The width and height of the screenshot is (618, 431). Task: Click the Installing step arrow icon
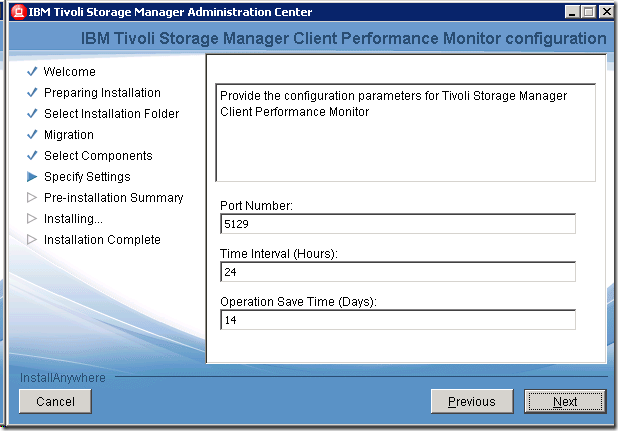click(32, 219)
